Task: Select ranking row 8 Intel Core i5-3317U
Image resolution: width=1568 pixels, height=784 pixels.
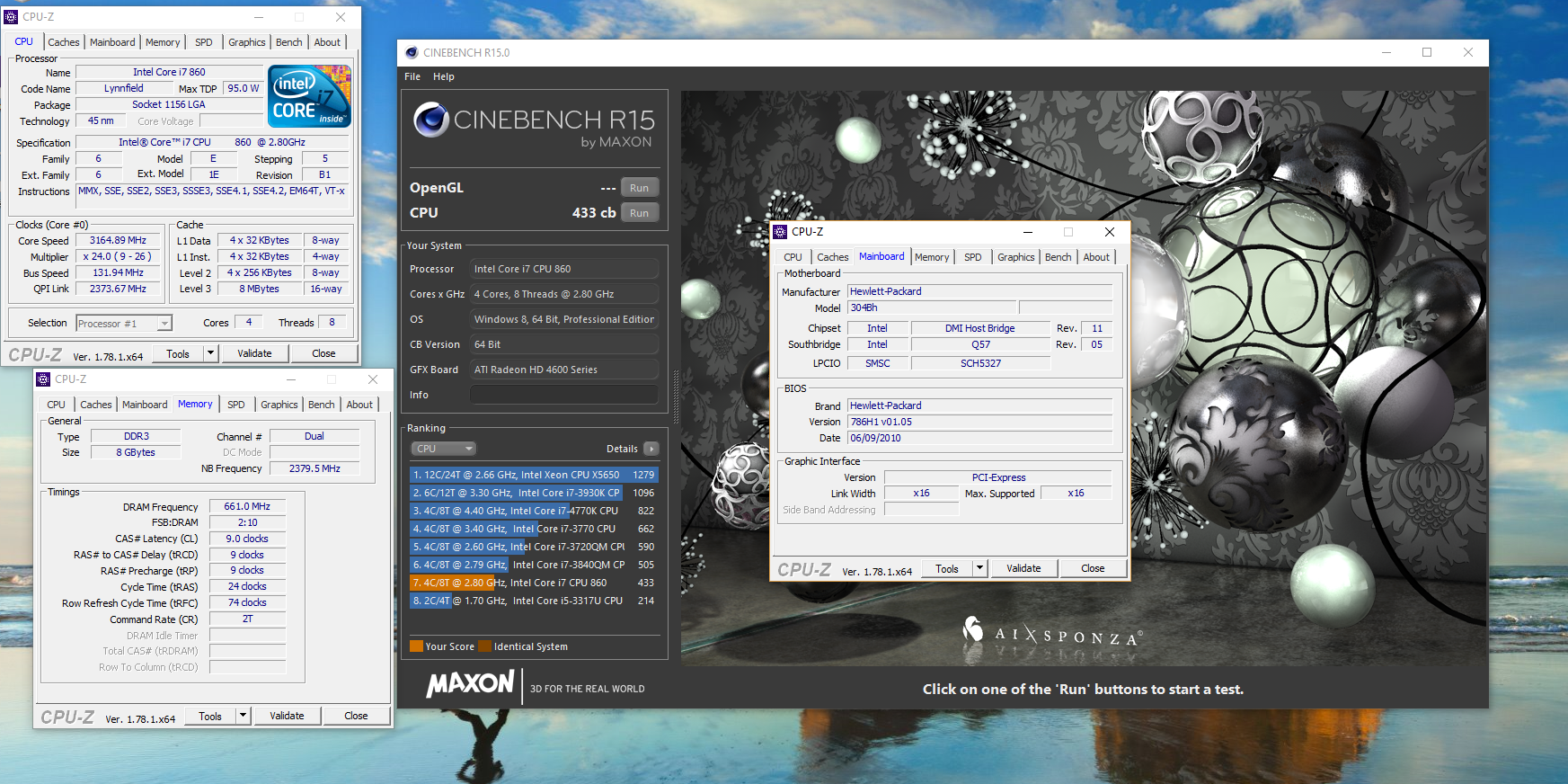Action: 534,601
